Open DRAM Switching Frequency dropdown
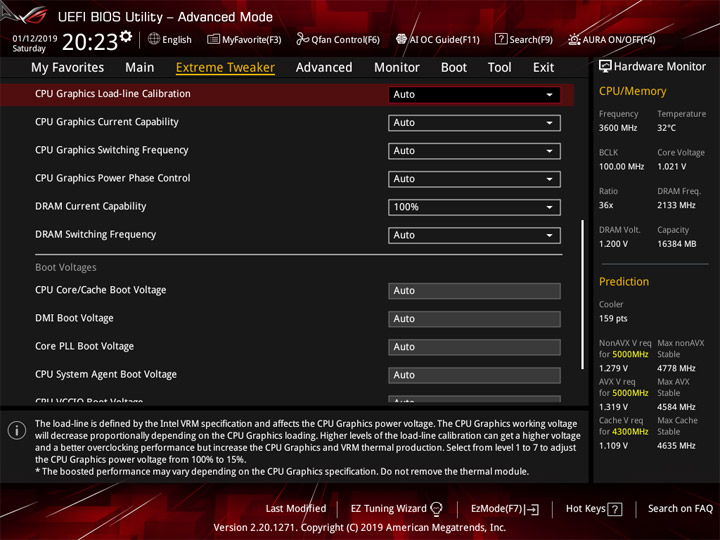This screenshot has height=540, width=720. [x=474, y=235]
